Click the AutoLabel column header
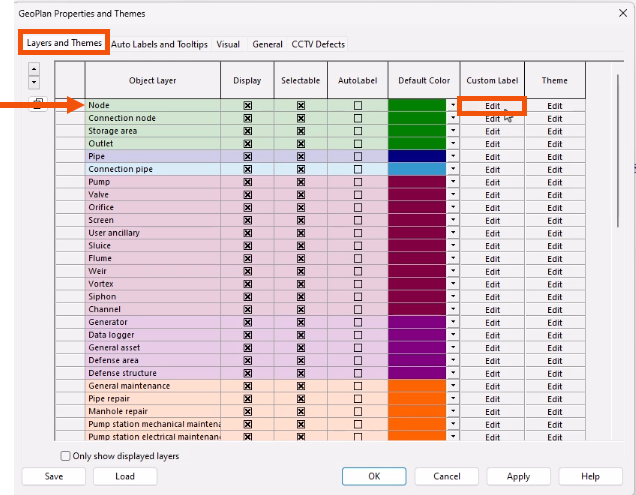 (358, 80)
